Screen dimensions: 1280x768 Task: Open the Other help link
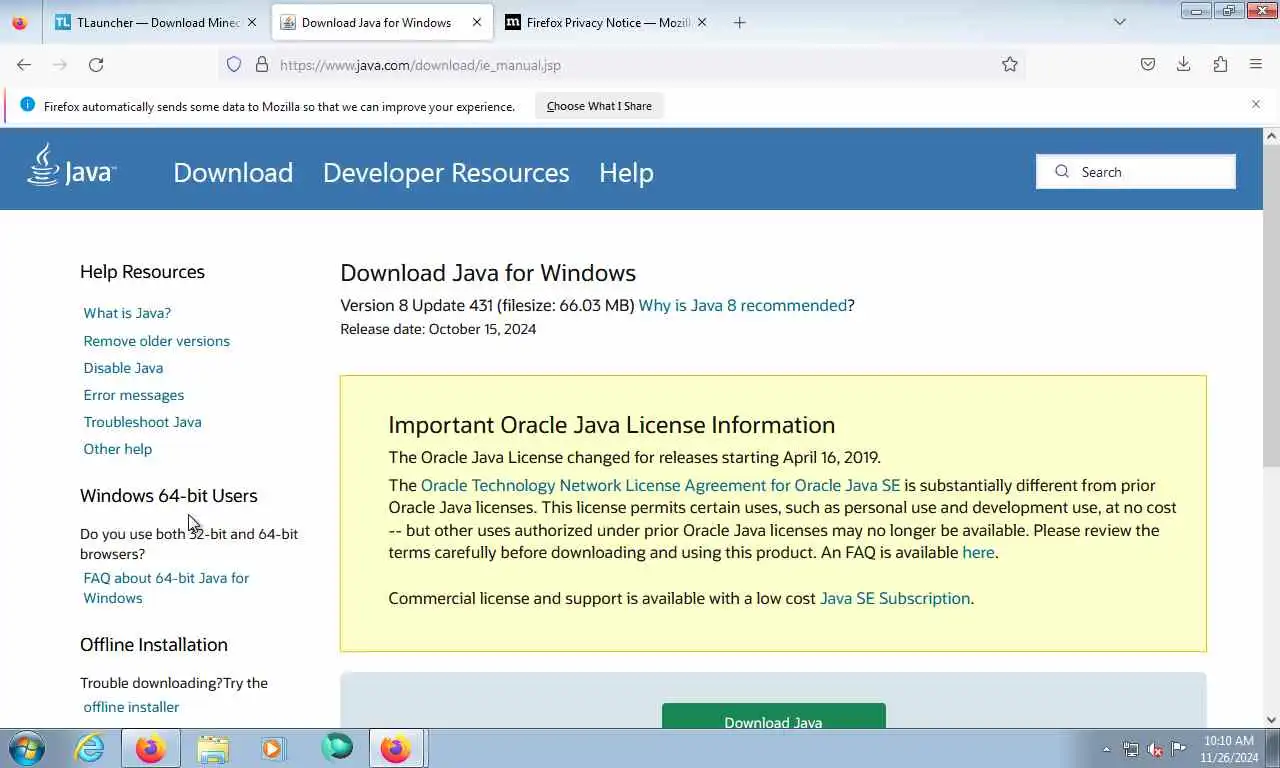pos(118,449)
